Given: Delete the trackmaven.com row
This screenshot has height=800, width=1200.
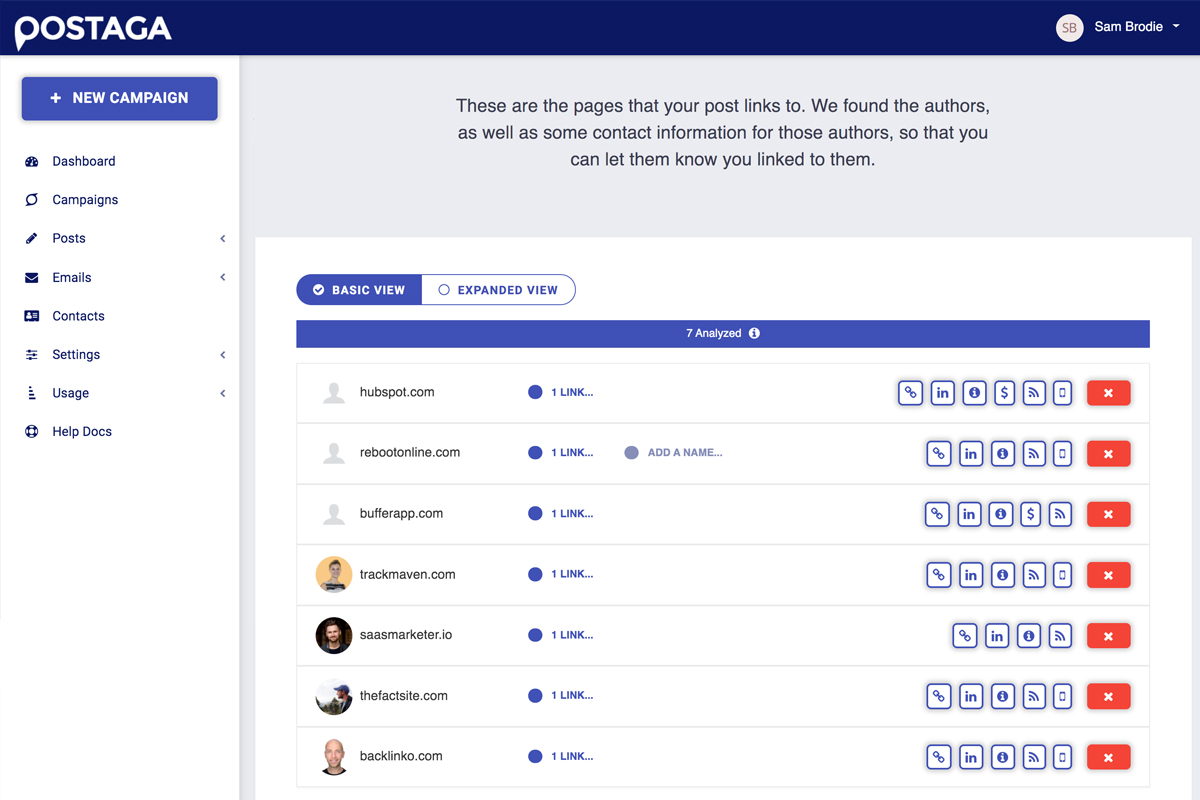Looking at the screenshot, I should (1108, 575).
